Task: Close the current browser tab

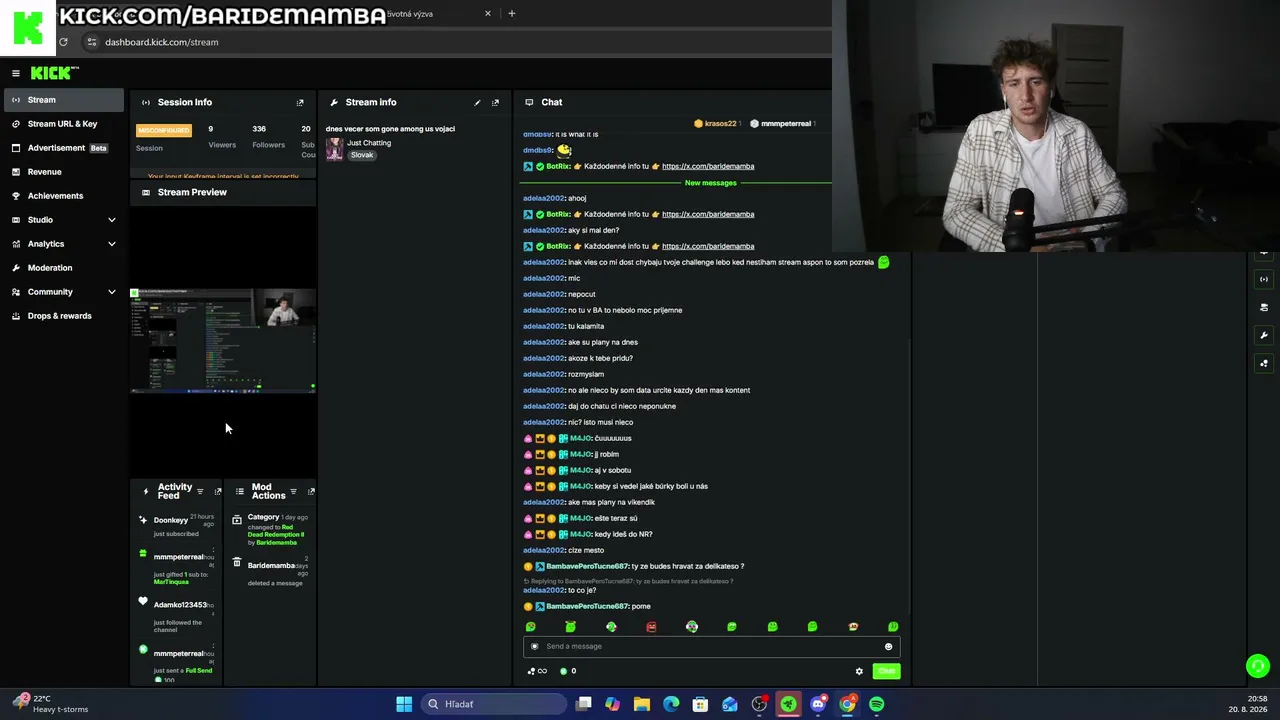Action: click(488, 14)
